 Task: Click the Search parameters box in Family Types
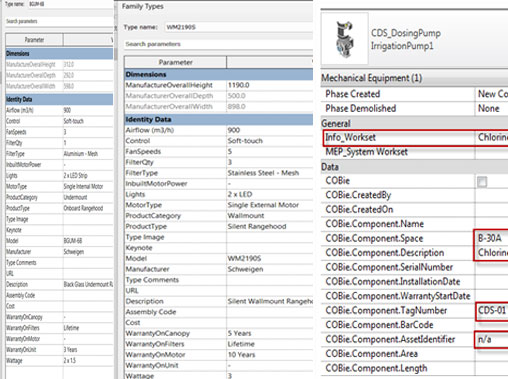tap(219, 44)
